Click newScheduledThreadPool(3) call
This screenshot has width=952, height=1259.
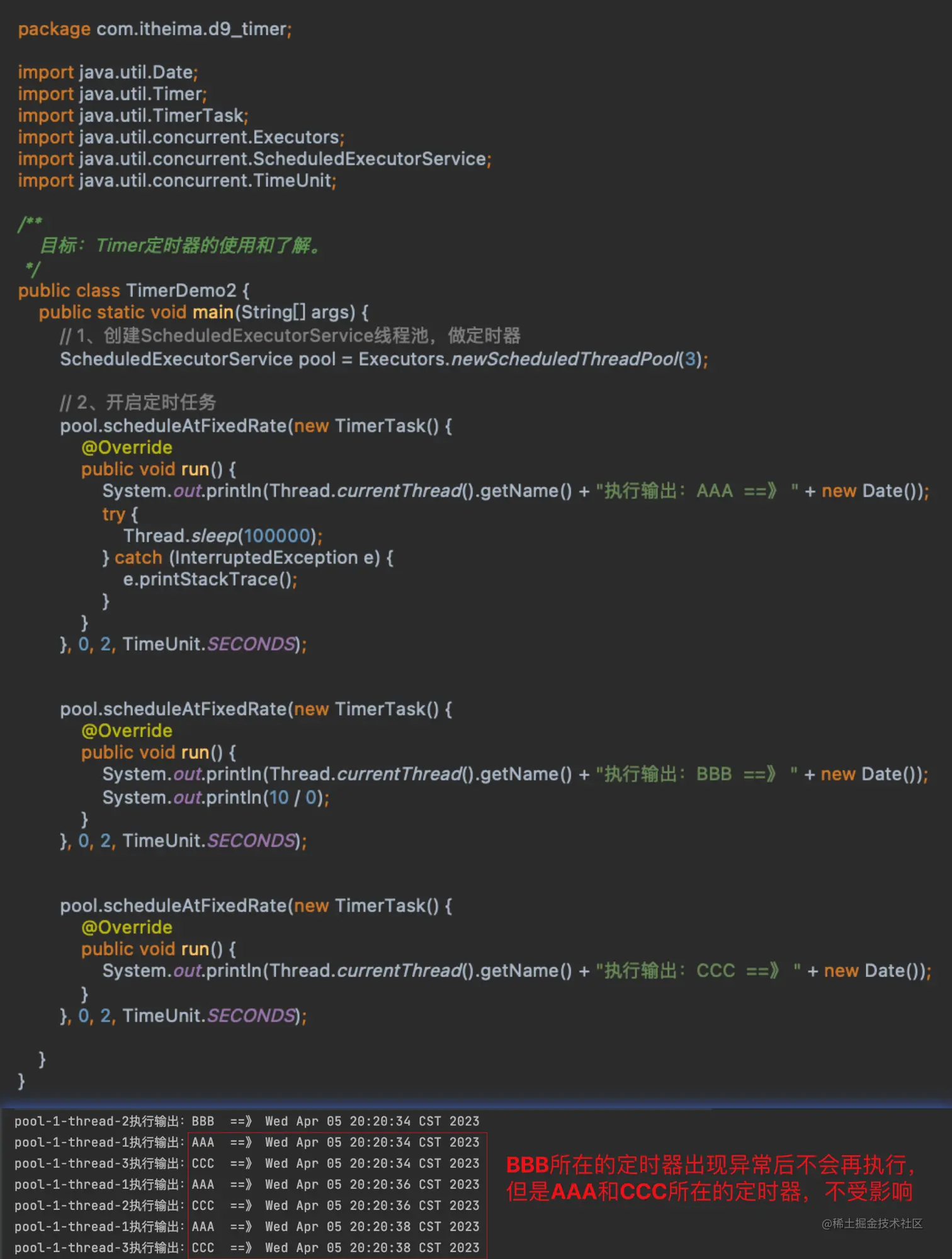[576, 359]
